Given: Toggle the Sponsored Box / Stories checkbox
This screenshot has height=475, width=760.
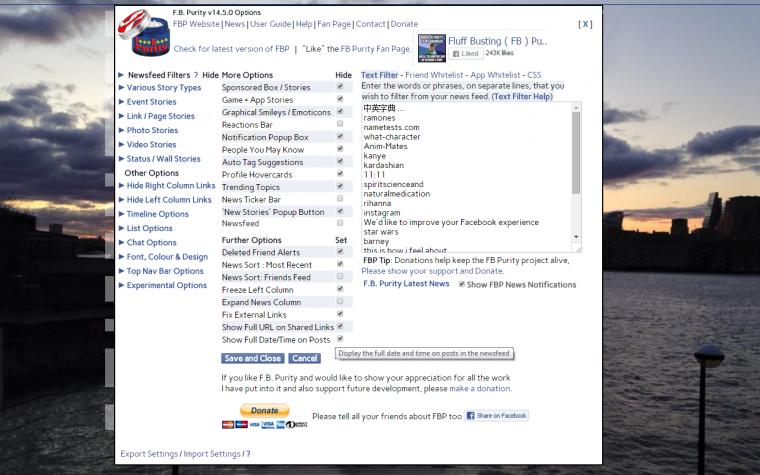Looking at the screenshot, I should 340,87.
